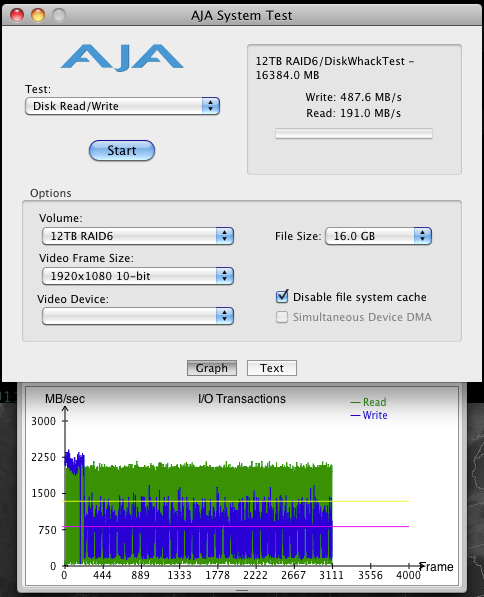Click the I/O Transactions graph title
The width and height of the screenshot is (484, 597).
point(242,399)
